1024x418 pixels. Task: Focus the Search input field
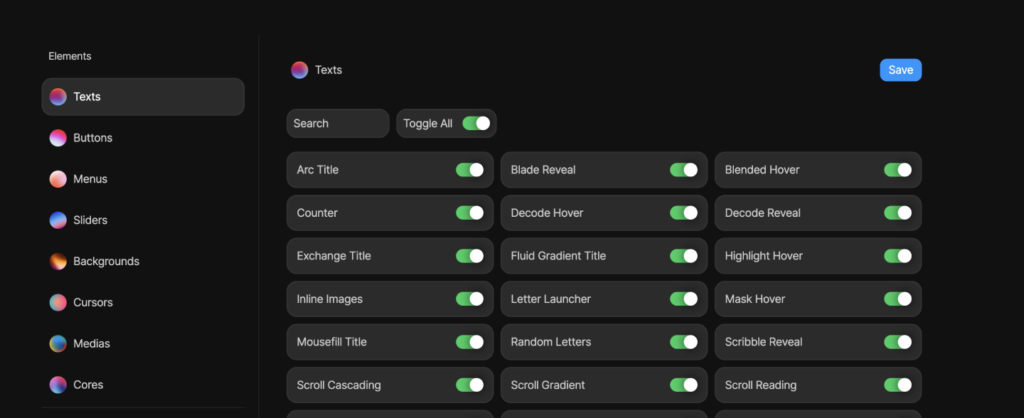click(x=337, y=123)
